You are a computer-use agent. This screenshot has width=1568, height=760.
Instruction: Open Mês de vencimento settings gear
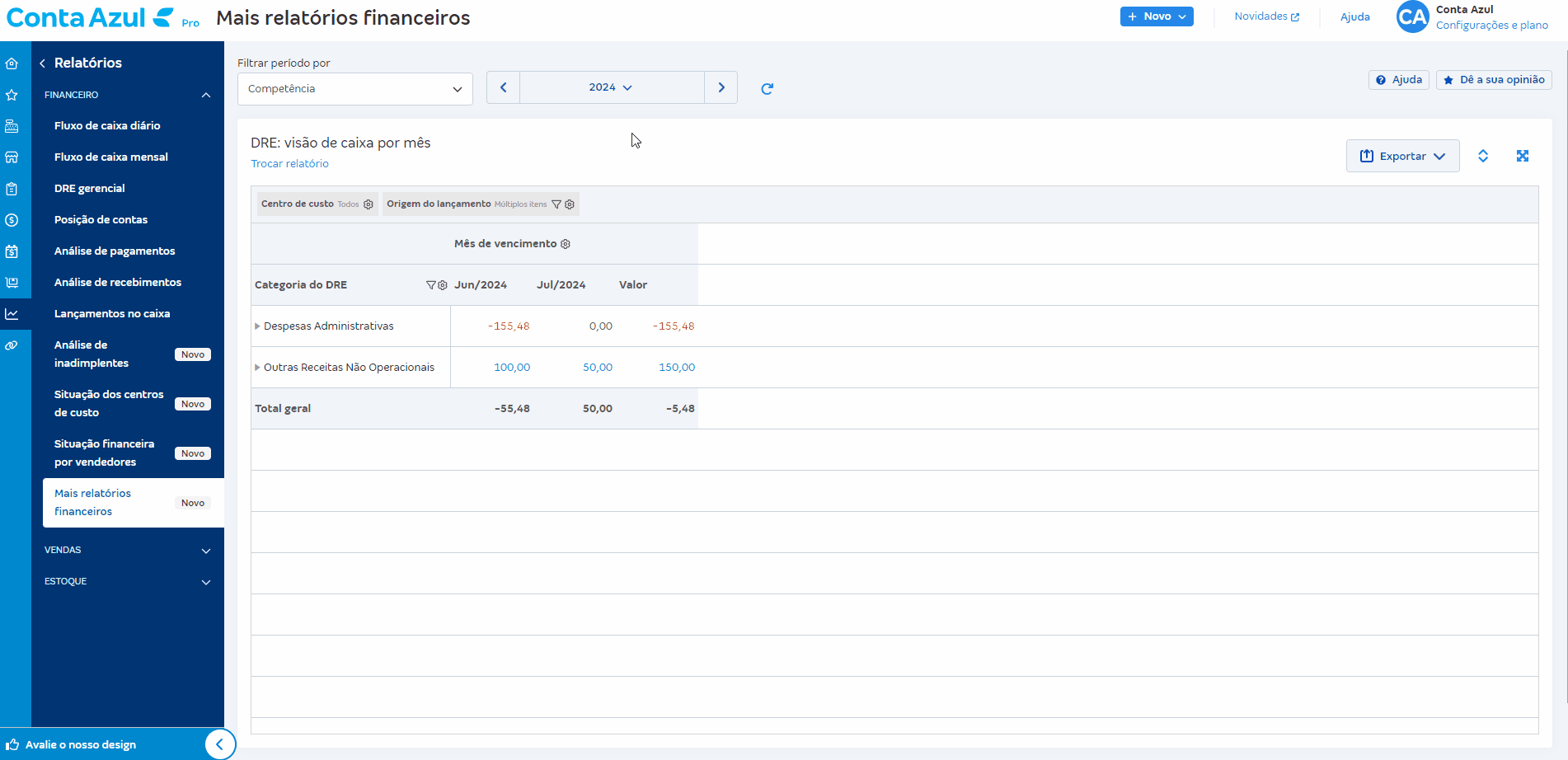(566, 244)
